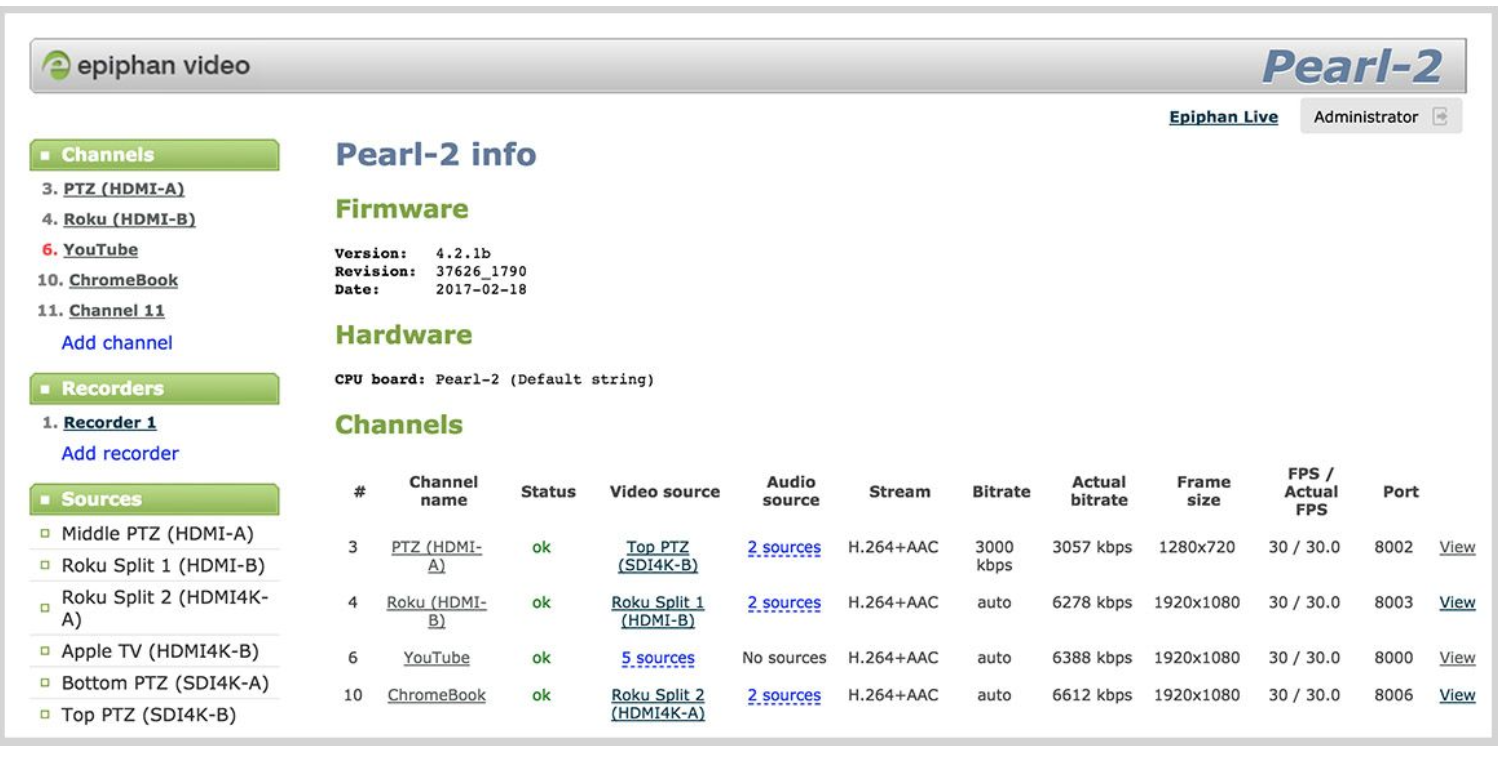This screenshot has width=1498, height=764.
Task: Click View link for port 8006
Action: [1457, 695]
